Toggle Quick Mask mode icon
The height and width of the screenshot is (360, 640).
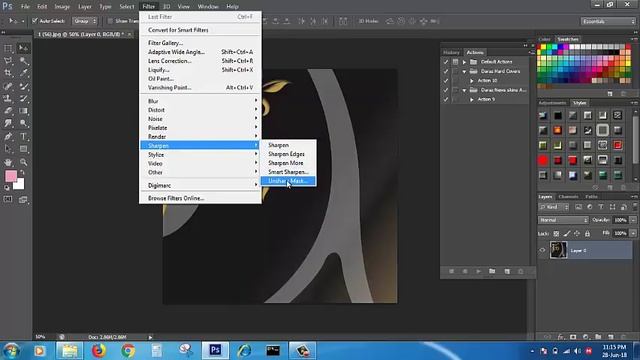8,199
